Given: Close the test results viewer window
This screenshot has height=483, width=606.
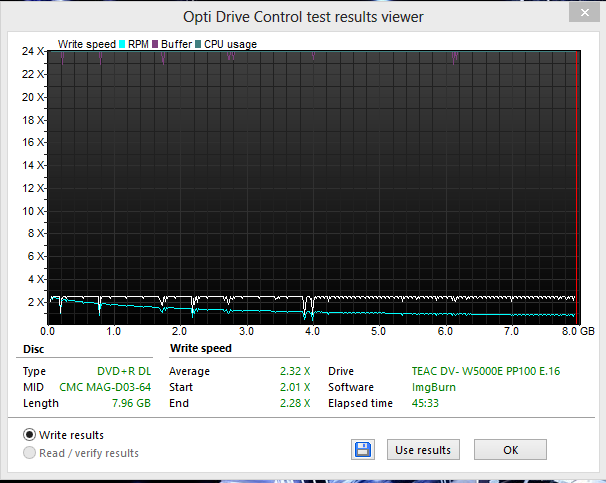Looking at the screenshot, I should pyautogui.click(x=584, y=13).
